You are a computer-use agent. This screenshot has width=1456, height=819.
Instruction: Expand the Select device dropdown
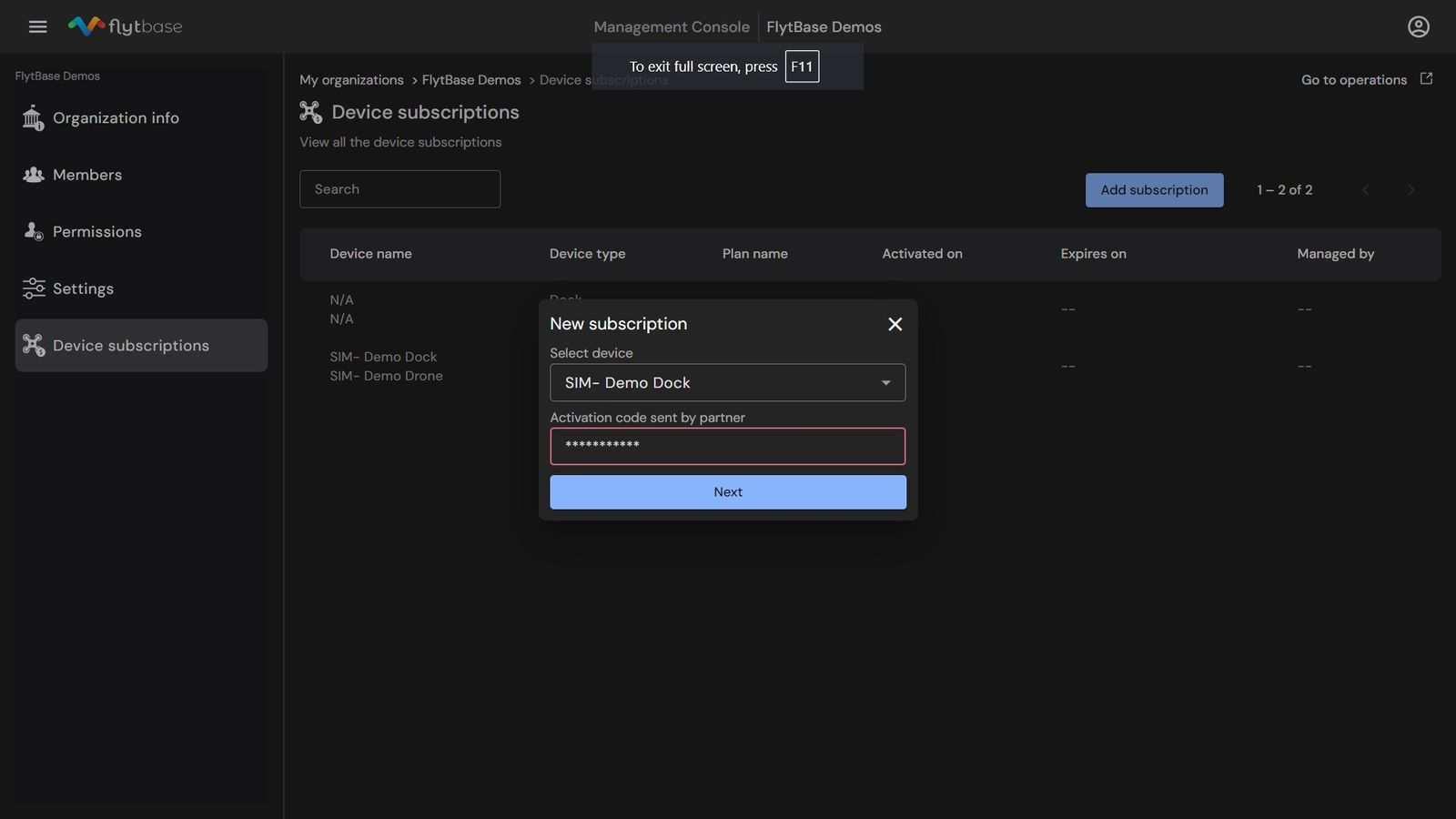click(727, 382)
